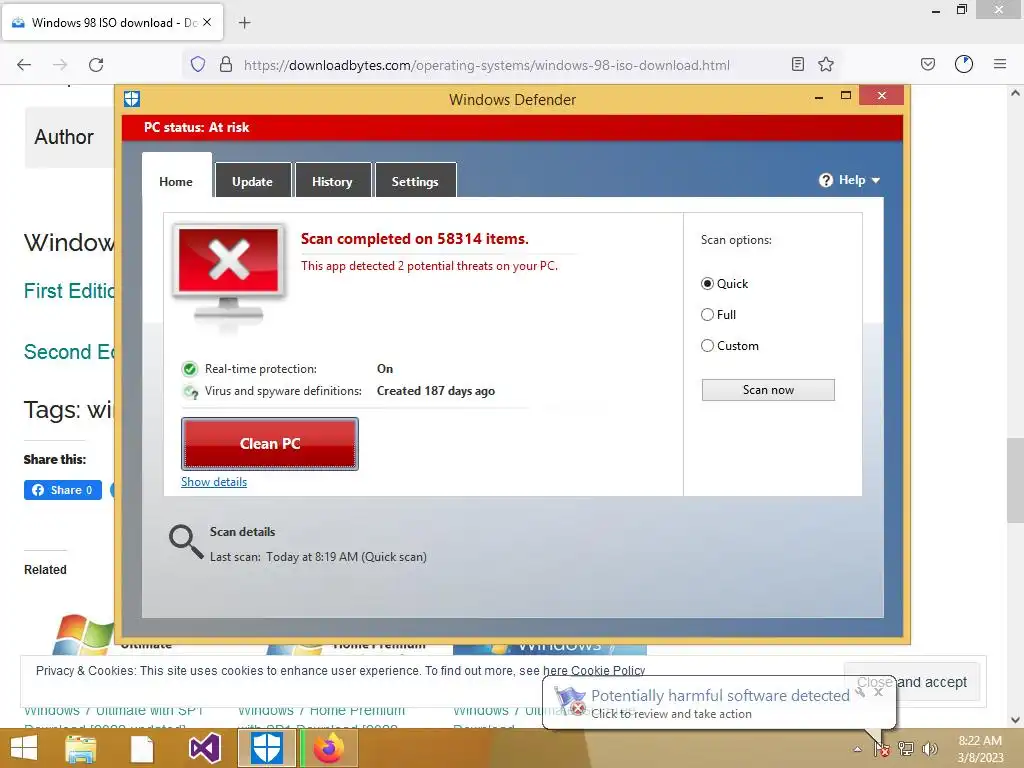This screenshot has height=768, width=1024.
Task: Click the Action Center flag tray icon
Action: tap(882, 749)
